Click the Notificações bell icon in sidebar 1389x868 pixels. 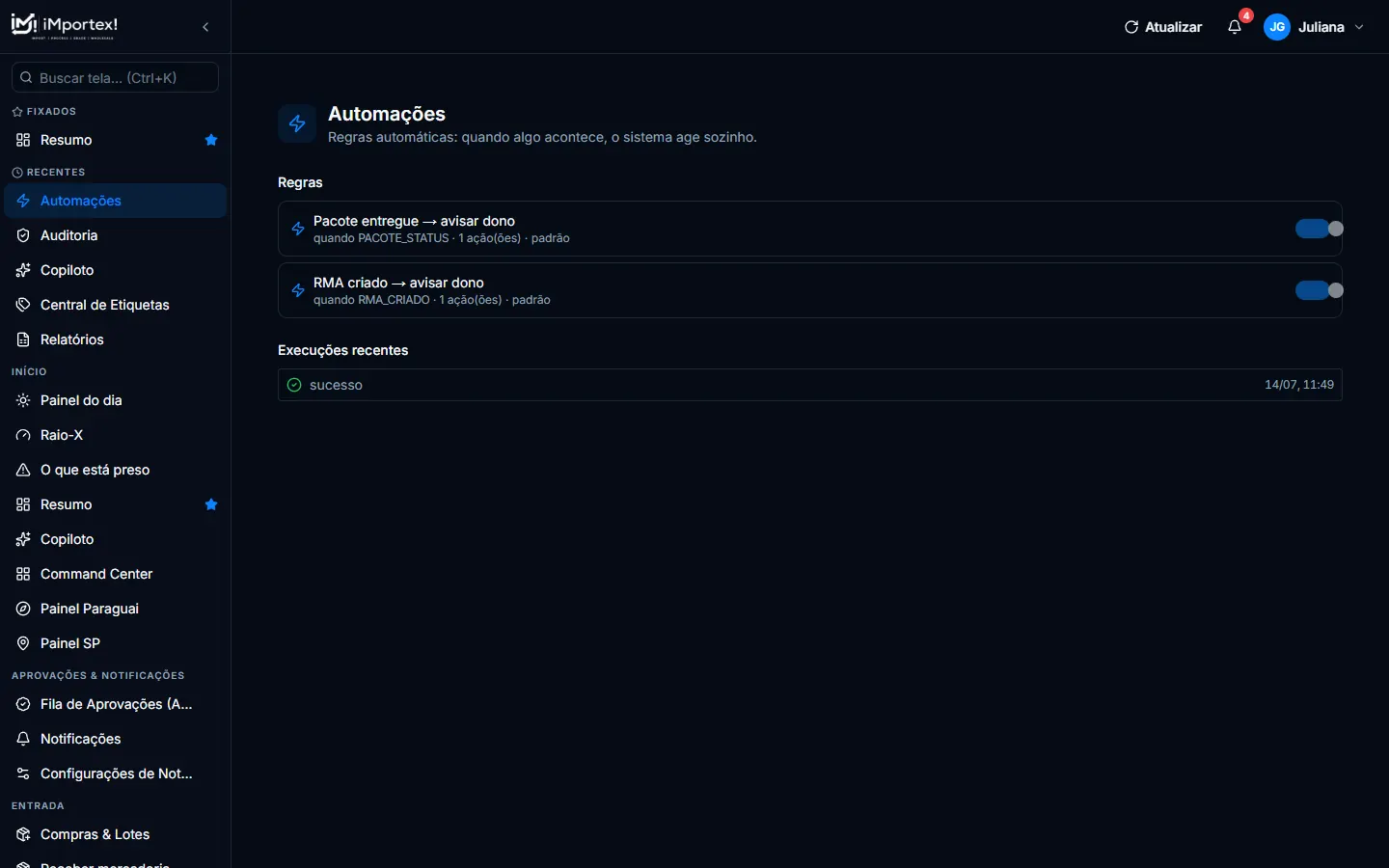coord(23,739)
